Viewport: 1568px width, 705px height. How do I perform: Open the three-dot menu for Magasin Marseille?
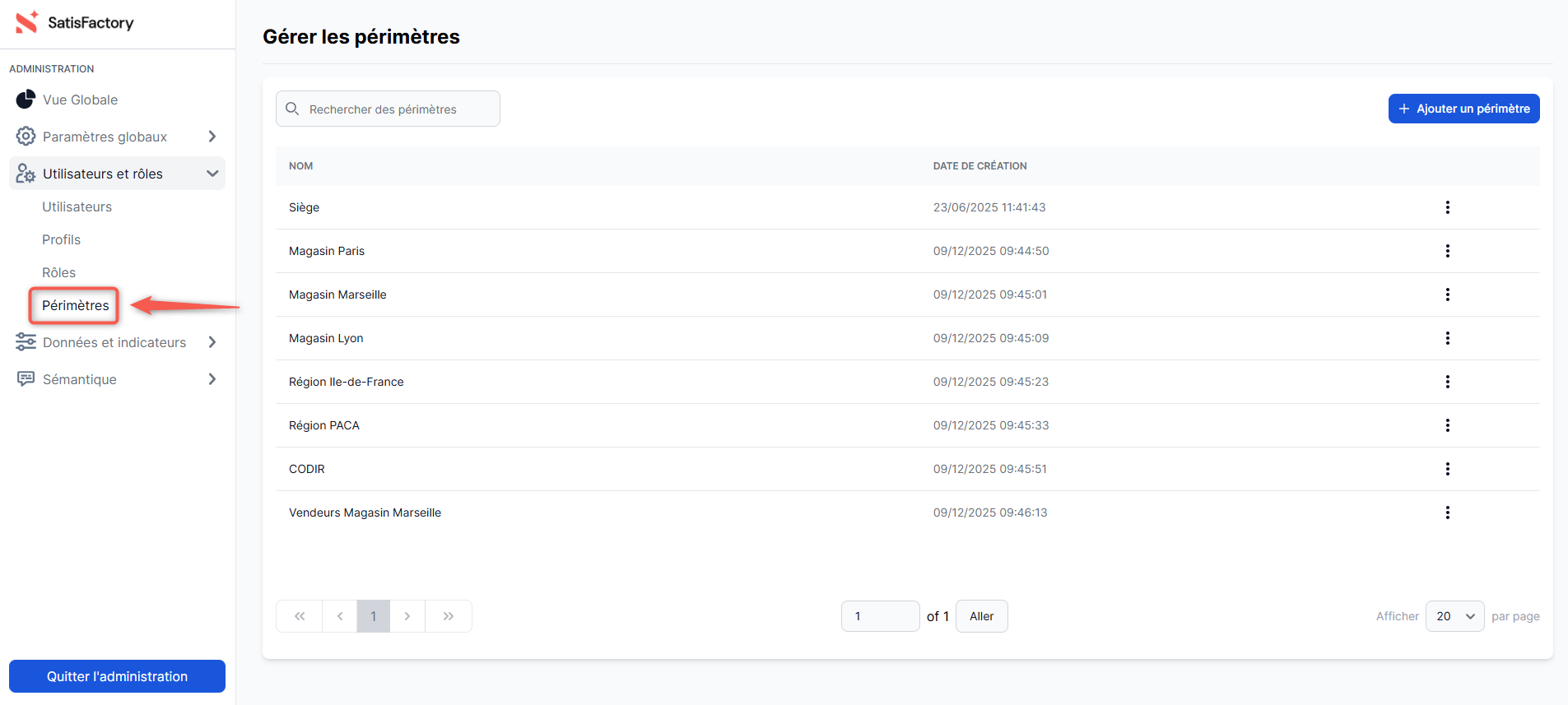pyautogui.click(x=1447, y=295)
